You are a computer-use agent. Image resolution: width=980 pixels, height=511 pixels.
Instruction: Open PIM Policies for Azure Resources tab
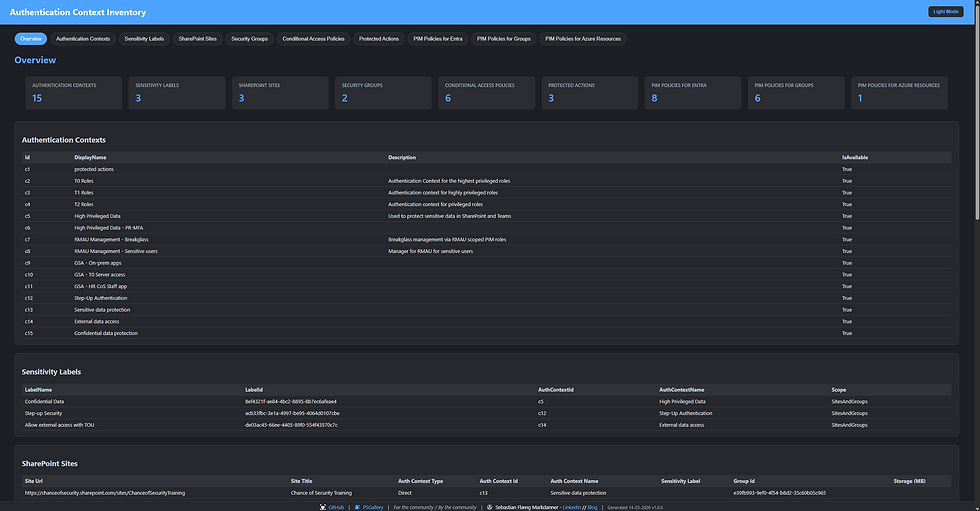(x=583, y=39)
